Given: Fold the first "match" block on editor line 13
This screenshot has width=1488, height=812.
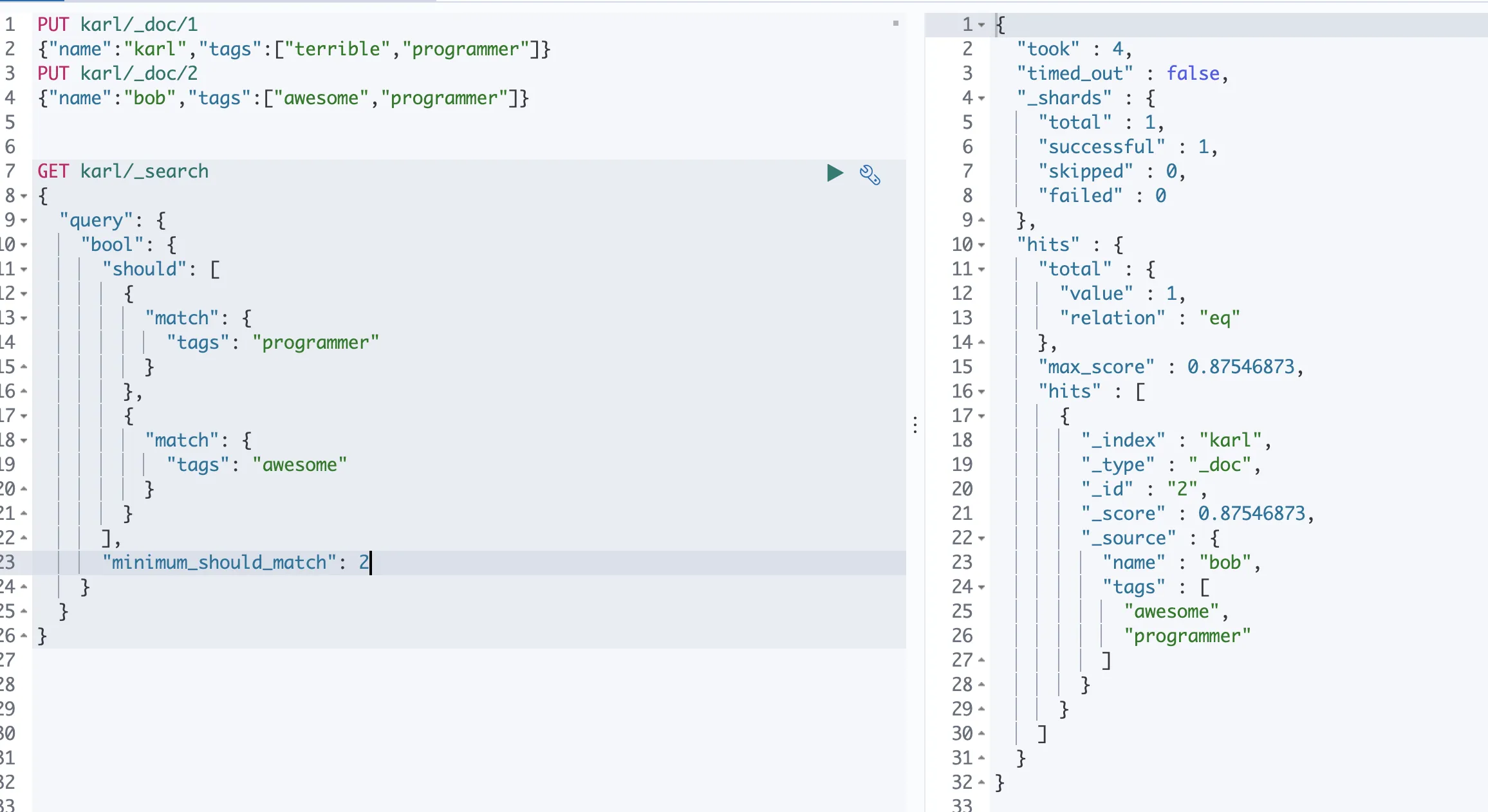Looking at the screenshot, I should point(24,318).
